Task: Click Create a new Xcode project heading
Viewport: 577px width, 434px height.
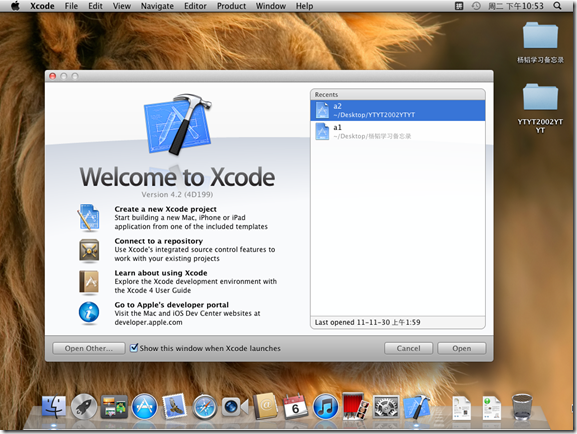Action: point(166,209)
